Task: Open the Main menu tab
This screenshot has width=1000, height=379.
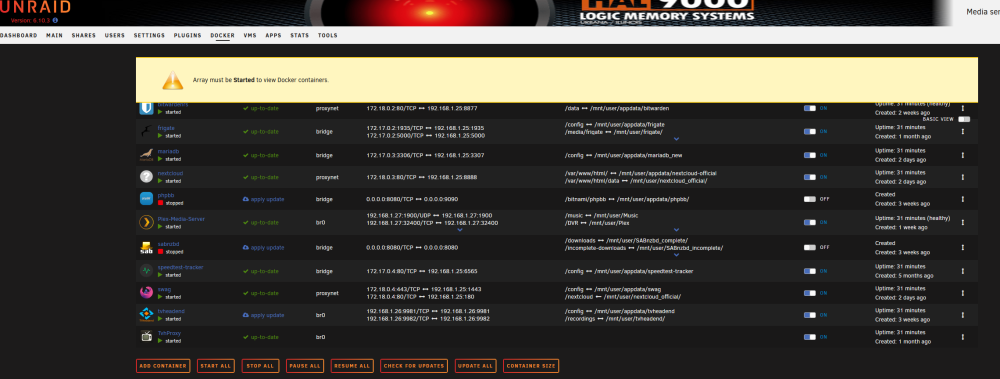Action: (54, 35)
